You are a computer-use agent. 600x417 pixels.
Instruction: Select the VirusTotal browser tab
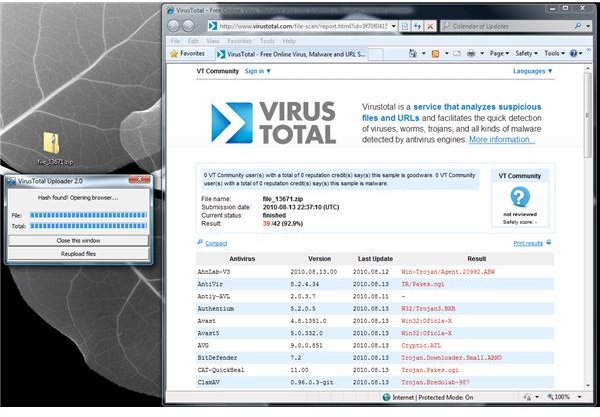pyautogui.click(x=291, y=54)
